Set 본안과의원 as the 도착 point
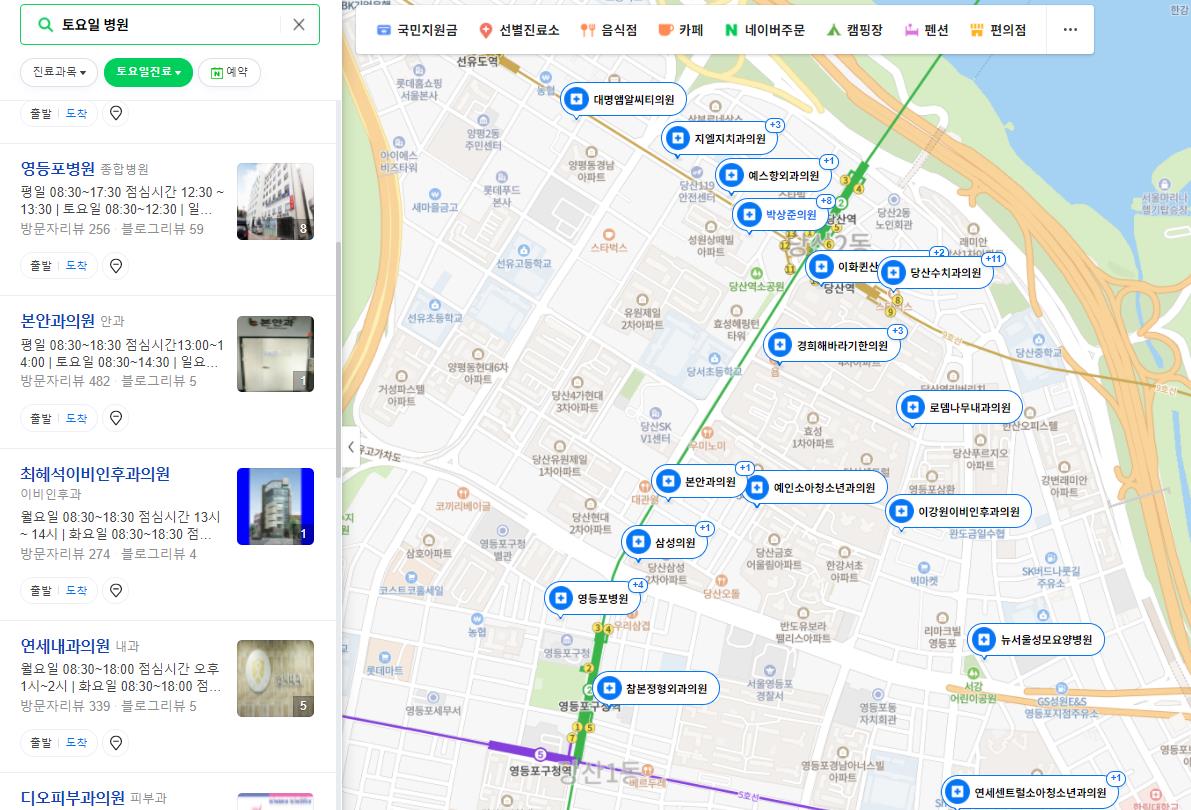 [77, 419]
